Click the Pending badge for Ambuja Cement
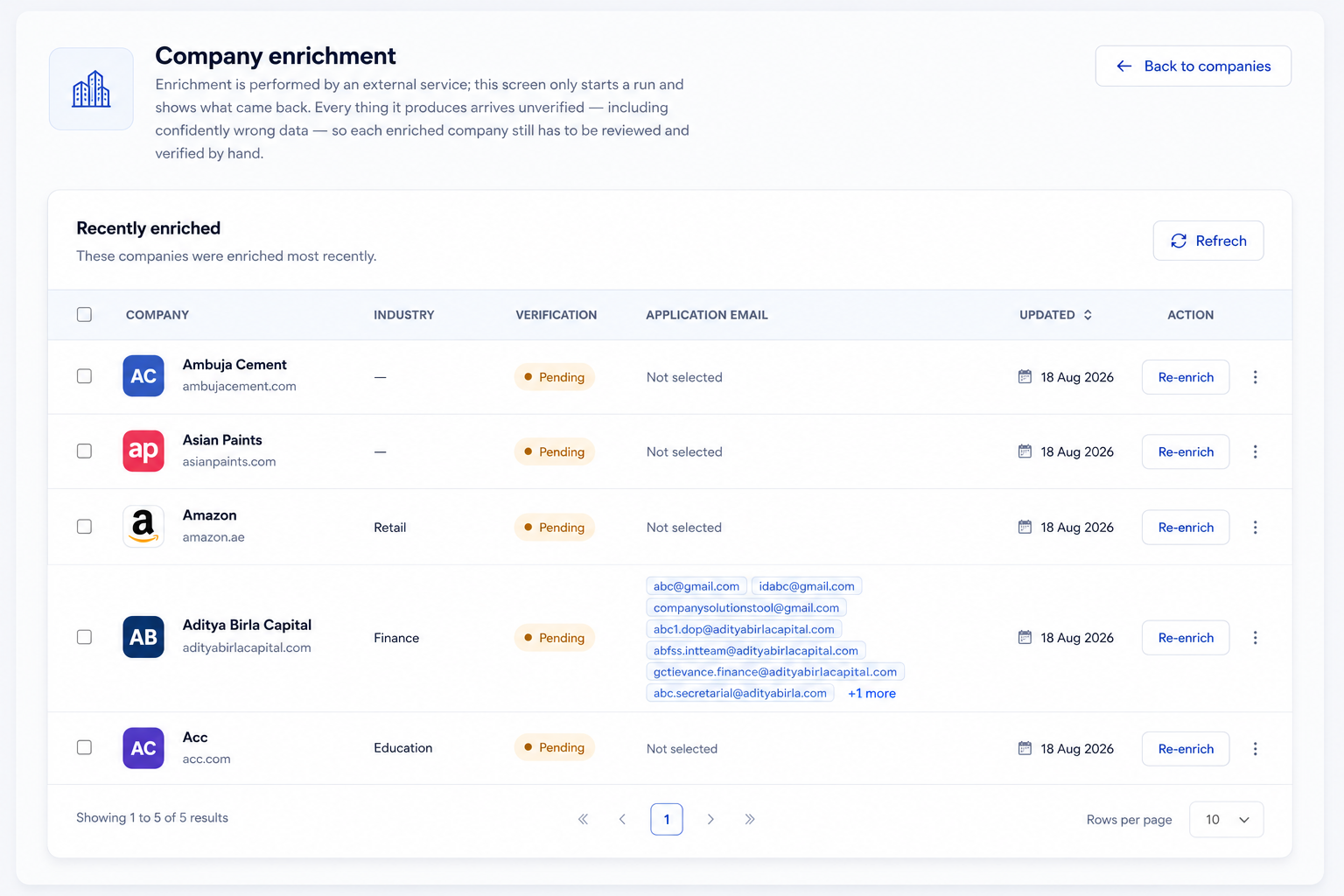Viewport: 1344px width, 896px height. (555, 377)
